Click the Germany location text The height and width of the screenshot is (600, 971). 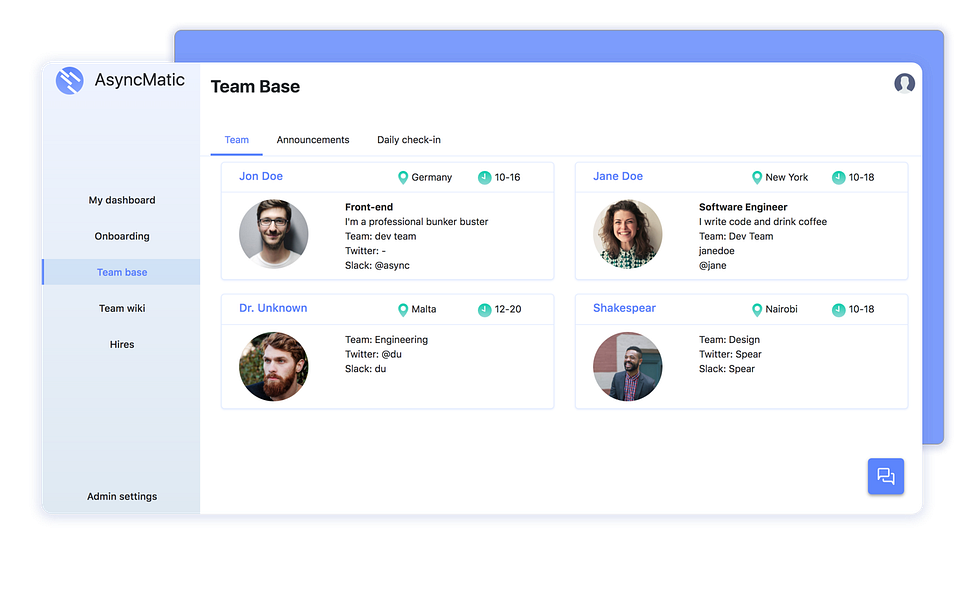(432, 178)
